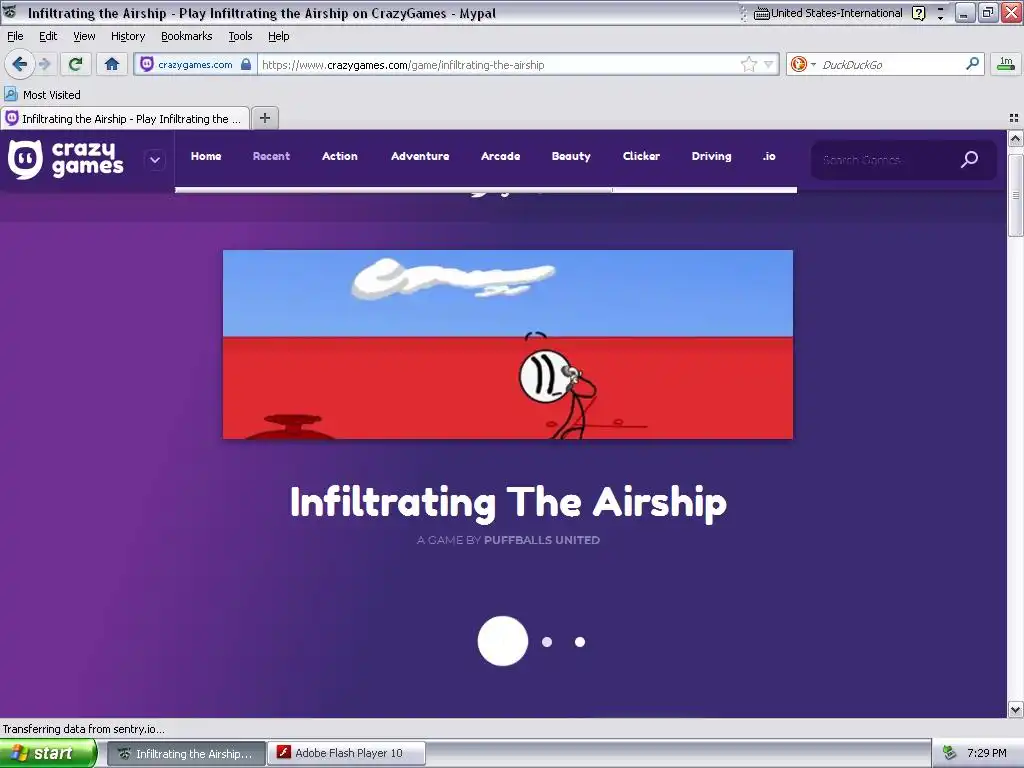
Task: Click the 1m toolbar icon
Action: (1006, 64)
